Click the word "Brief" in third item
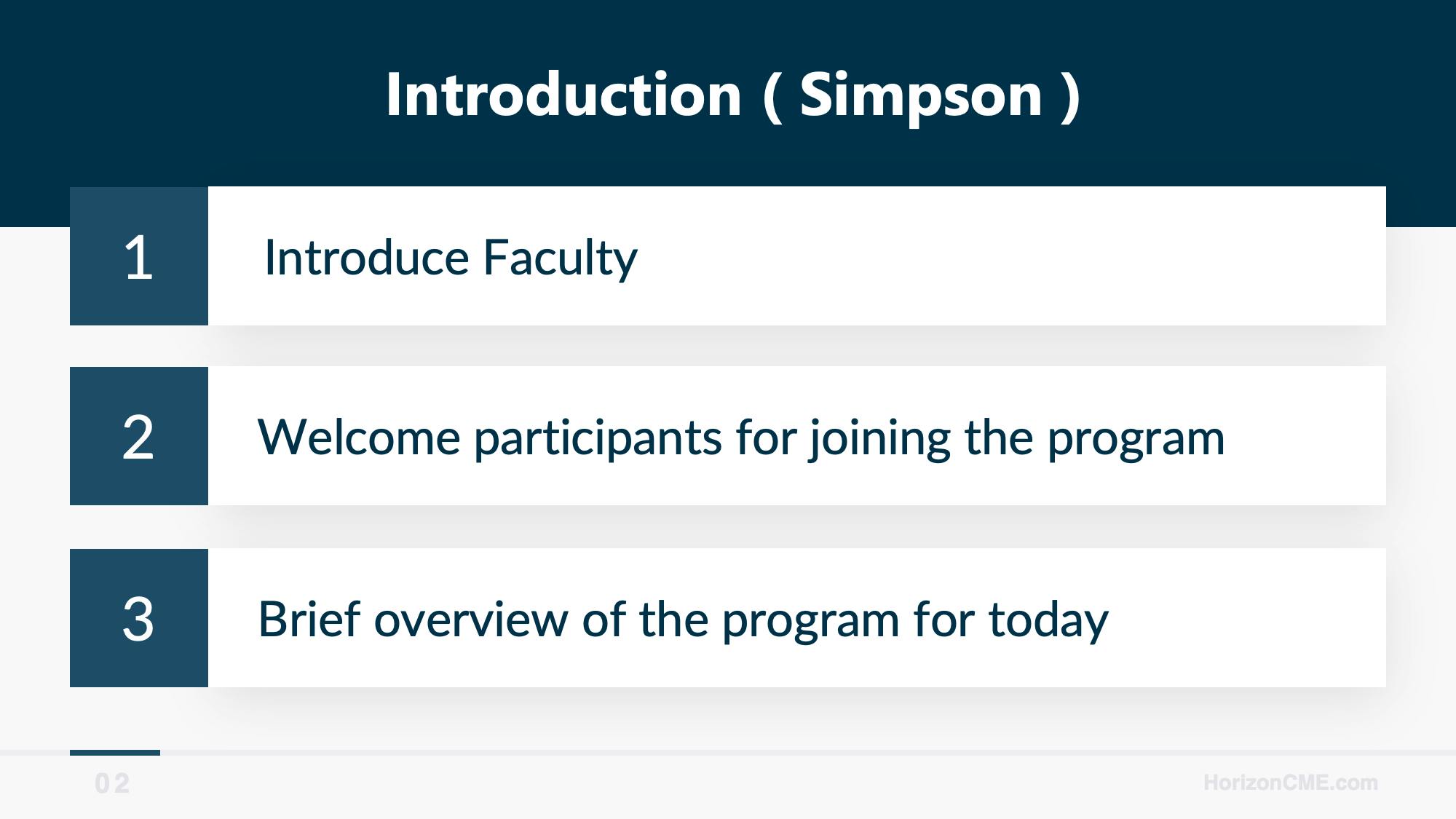Screen dimensions: 1456x819 pos(309,620)
